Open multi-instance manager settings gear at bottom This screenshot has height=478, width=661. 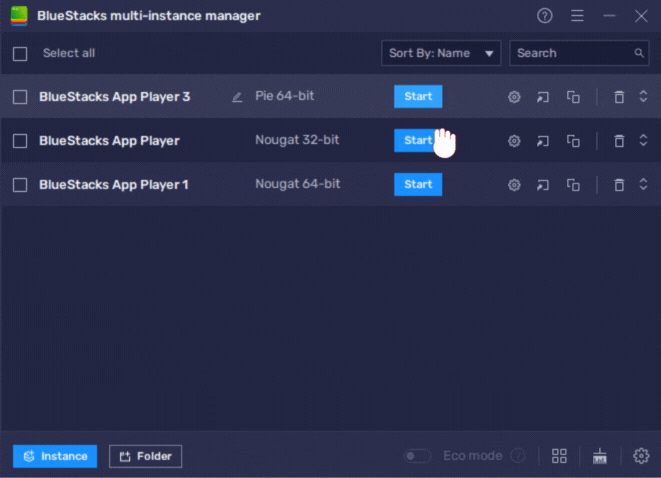click(x=641, y=456)
